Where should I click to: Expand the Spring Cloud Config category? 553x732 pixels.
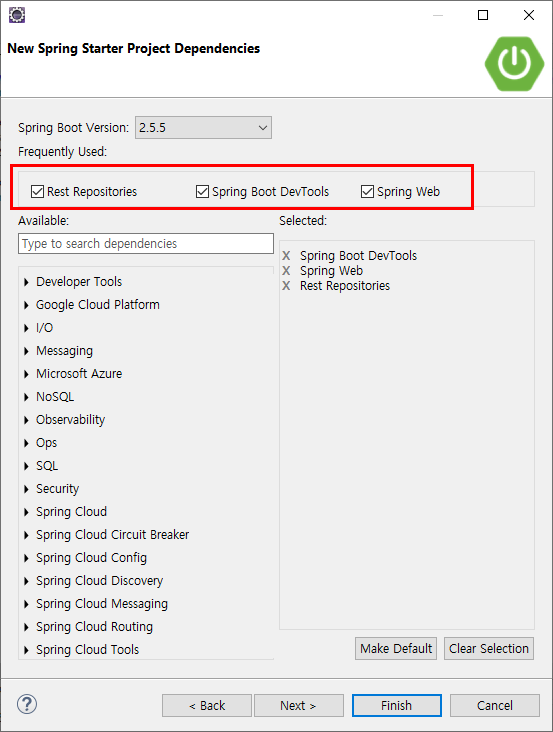(26, 558)
